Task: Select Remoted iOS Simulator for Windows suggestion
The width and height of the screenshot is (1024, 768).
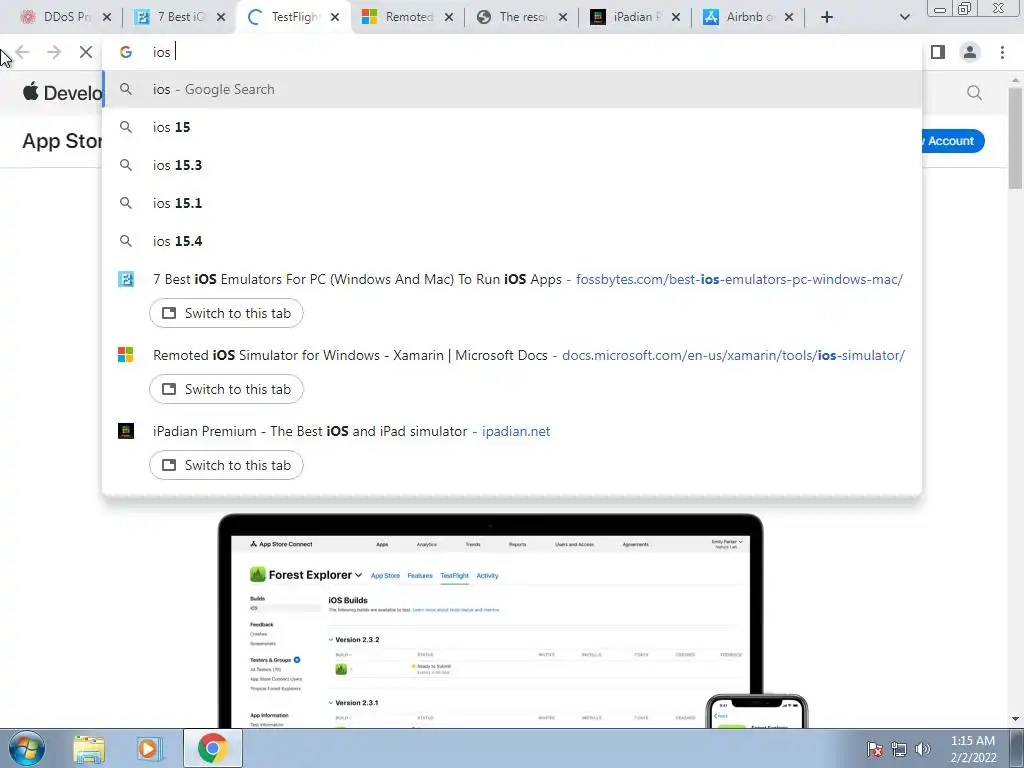Action: (x=512, y=355)
